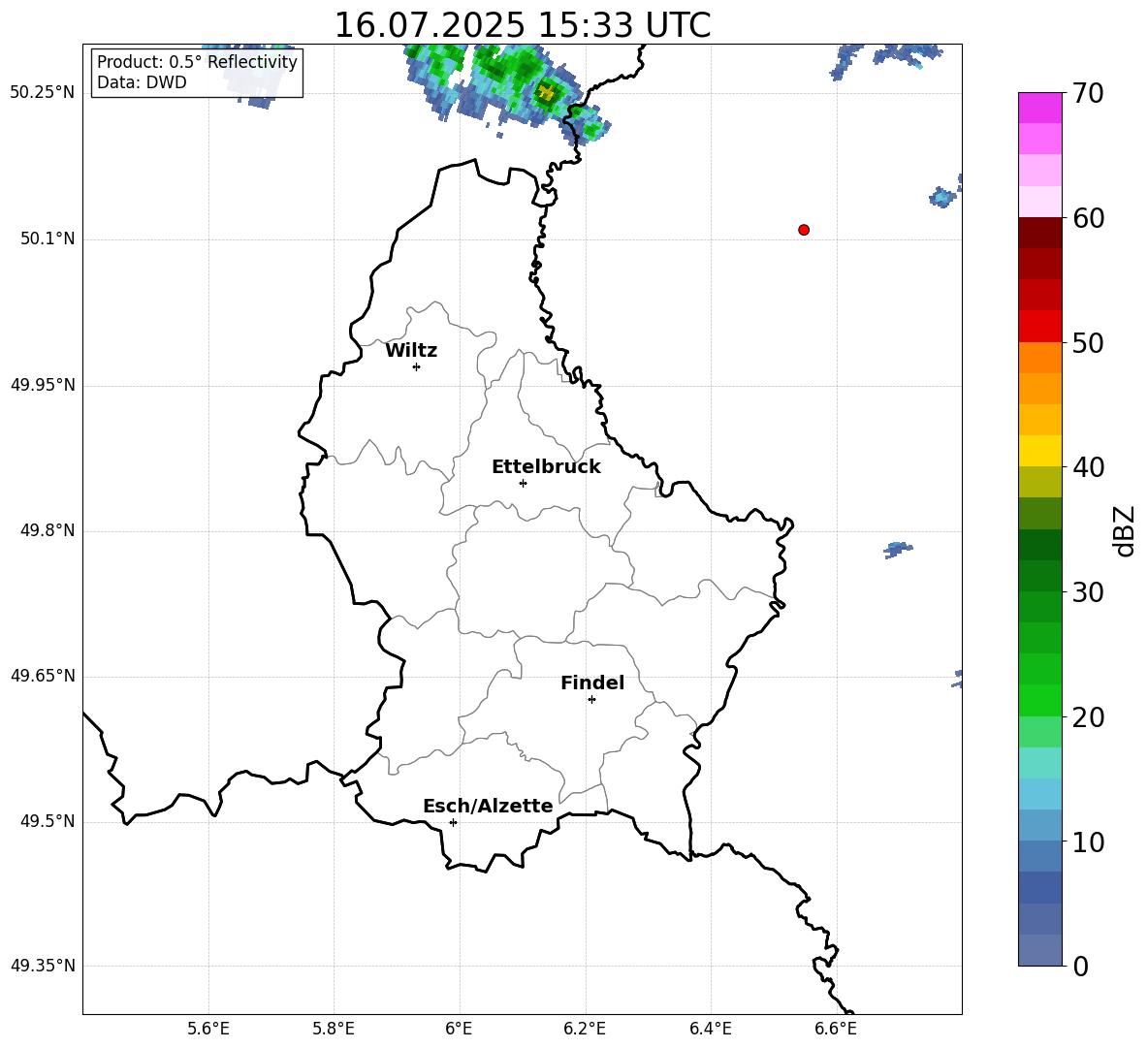Click the 60 value on the colorbar
The height and width of the screenshot is (1048, 1148).
coord(1088,218)
